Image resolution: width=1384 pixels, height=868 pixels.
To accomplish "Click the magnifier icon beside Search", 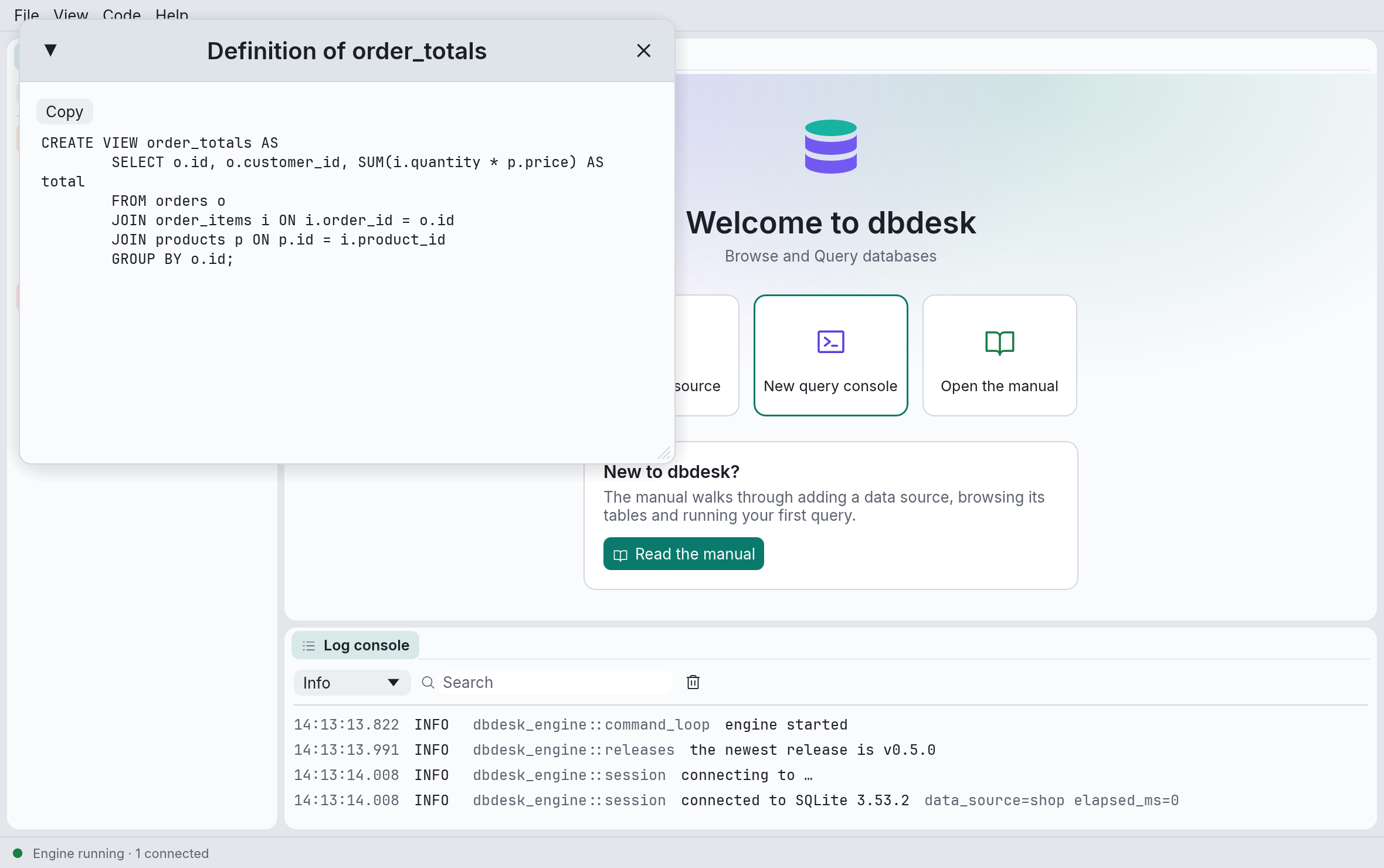I will (x=428, y=683).
